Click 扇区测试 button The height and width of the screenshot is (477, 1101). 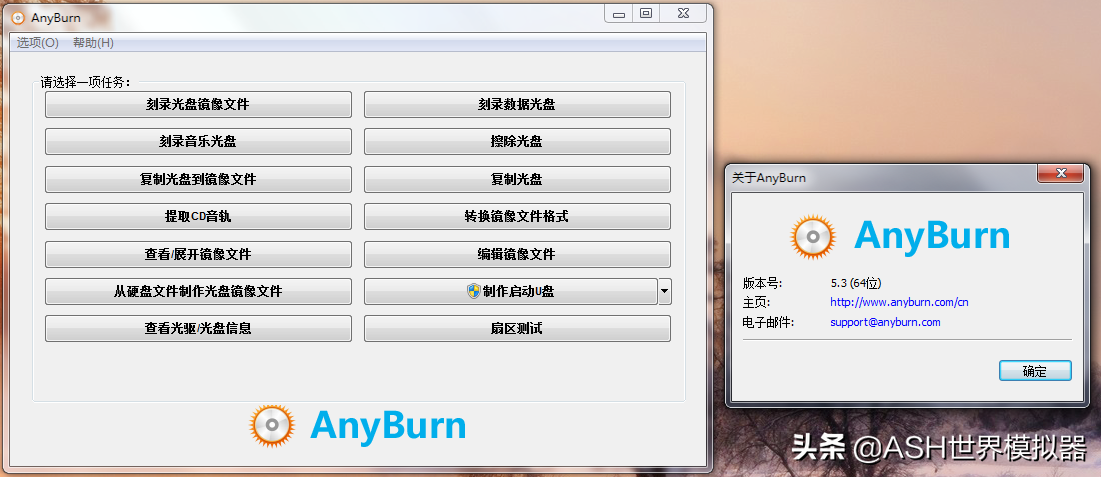point(517,329)
